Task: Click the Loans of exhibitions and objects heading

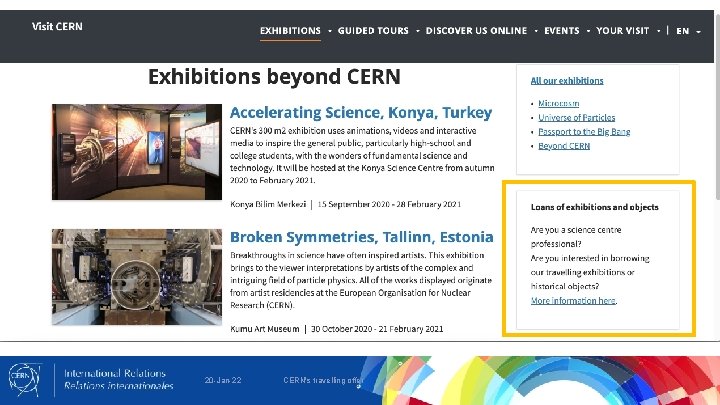Action: point(595,207)
